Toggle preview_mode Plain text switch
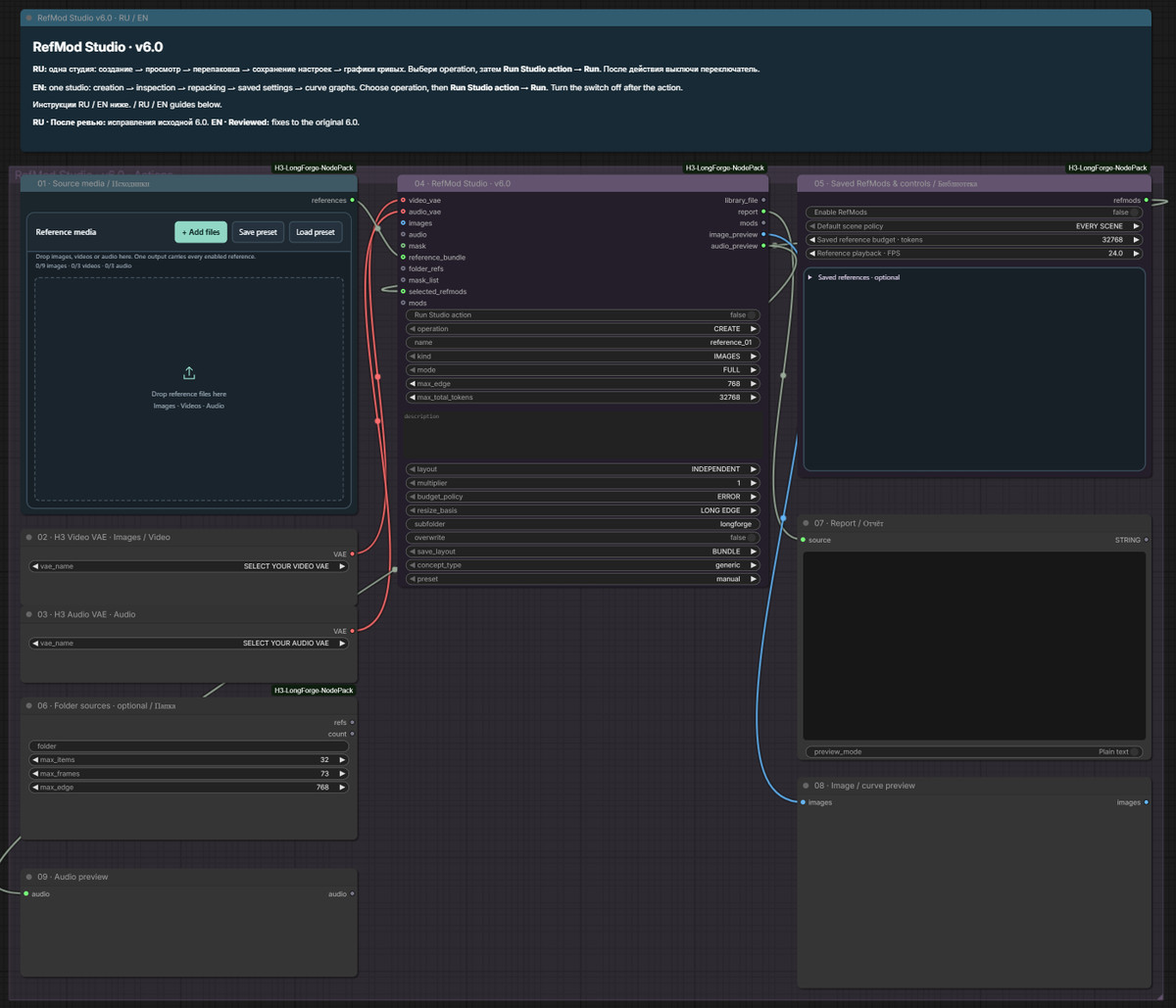Viewport: 1176px width, 1008px height. pyautogui.click(x=1135, y=752)
